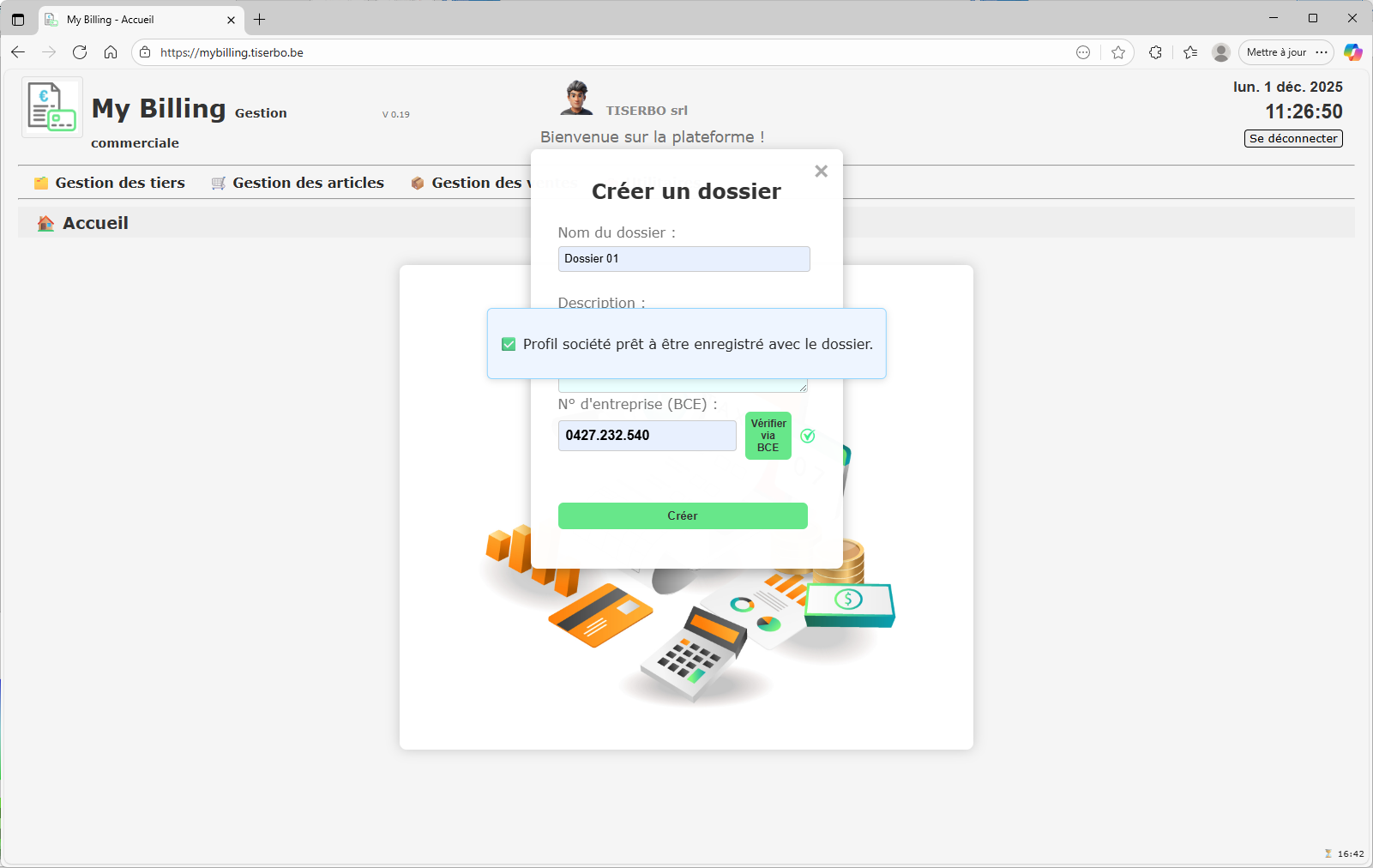Click the N° d'entreprise BCE number field
This screenshot has height=868, width=1373.
(647, 436)
